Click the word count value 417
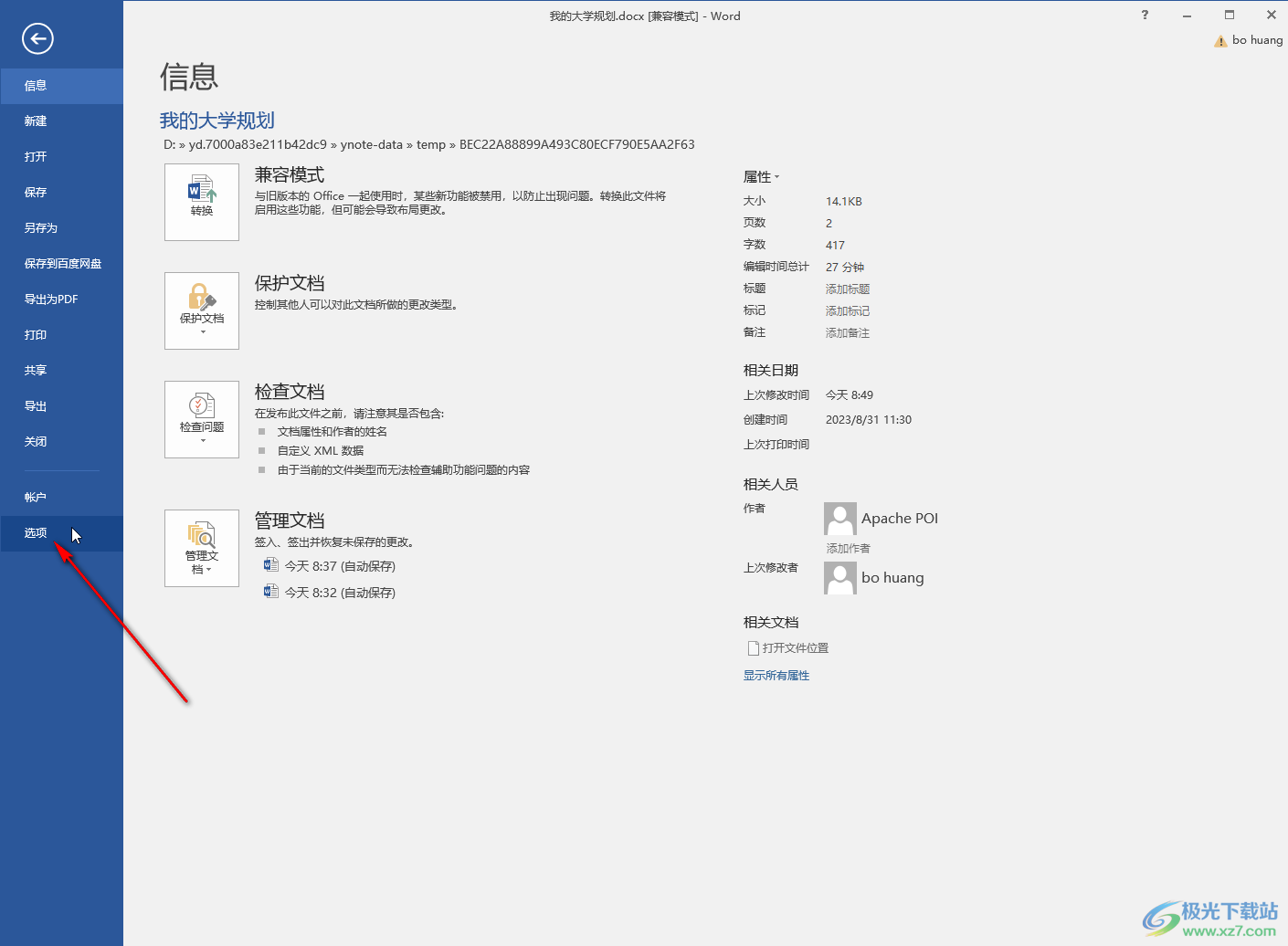Screen dimensions: 1288x946 coord(835,246)
